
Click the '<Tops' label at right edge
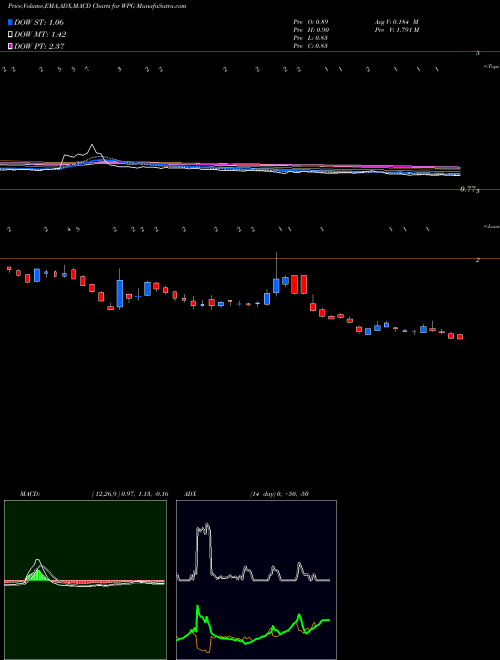tap(491, 67)
